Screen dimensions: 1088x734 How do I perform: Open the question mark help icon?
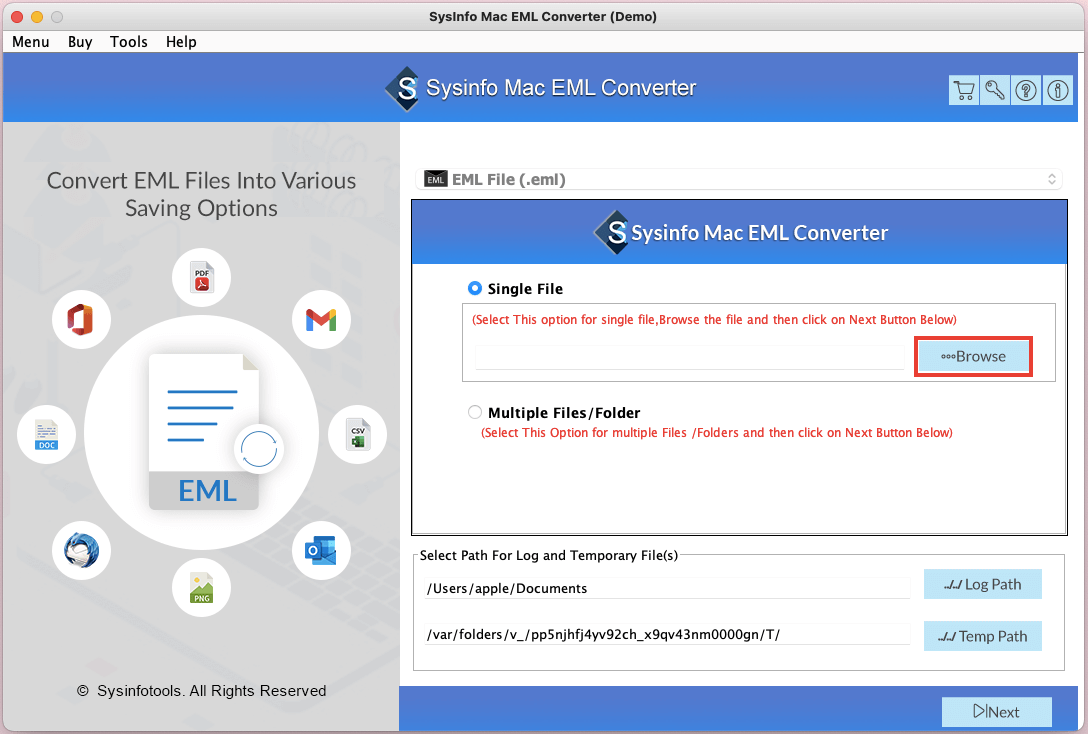tap(1026, 90)
